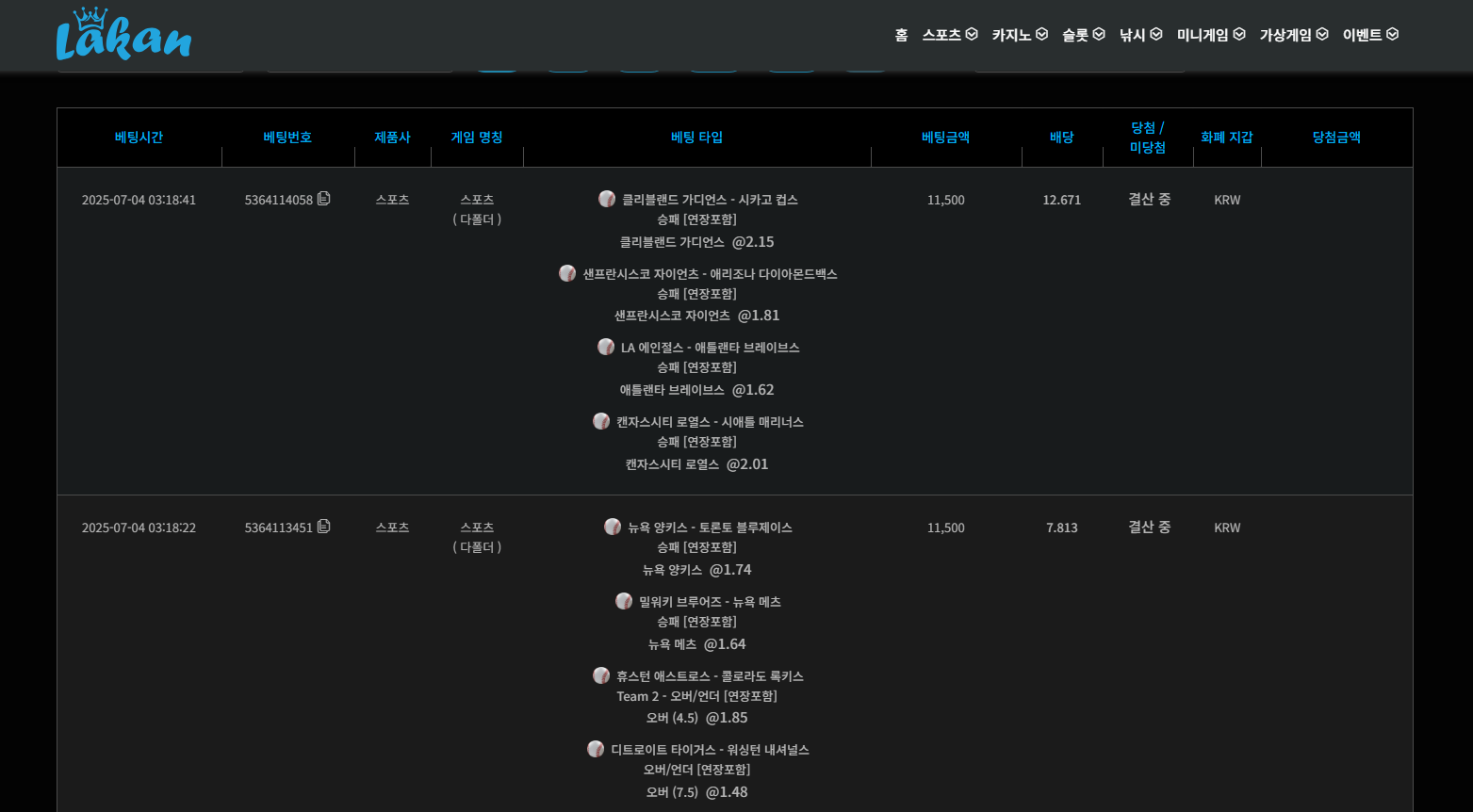The height and width of the screenshot is (812, 1473).
Task: Click baseball icon for Detroit Tigers match
Action: (596, 749)
